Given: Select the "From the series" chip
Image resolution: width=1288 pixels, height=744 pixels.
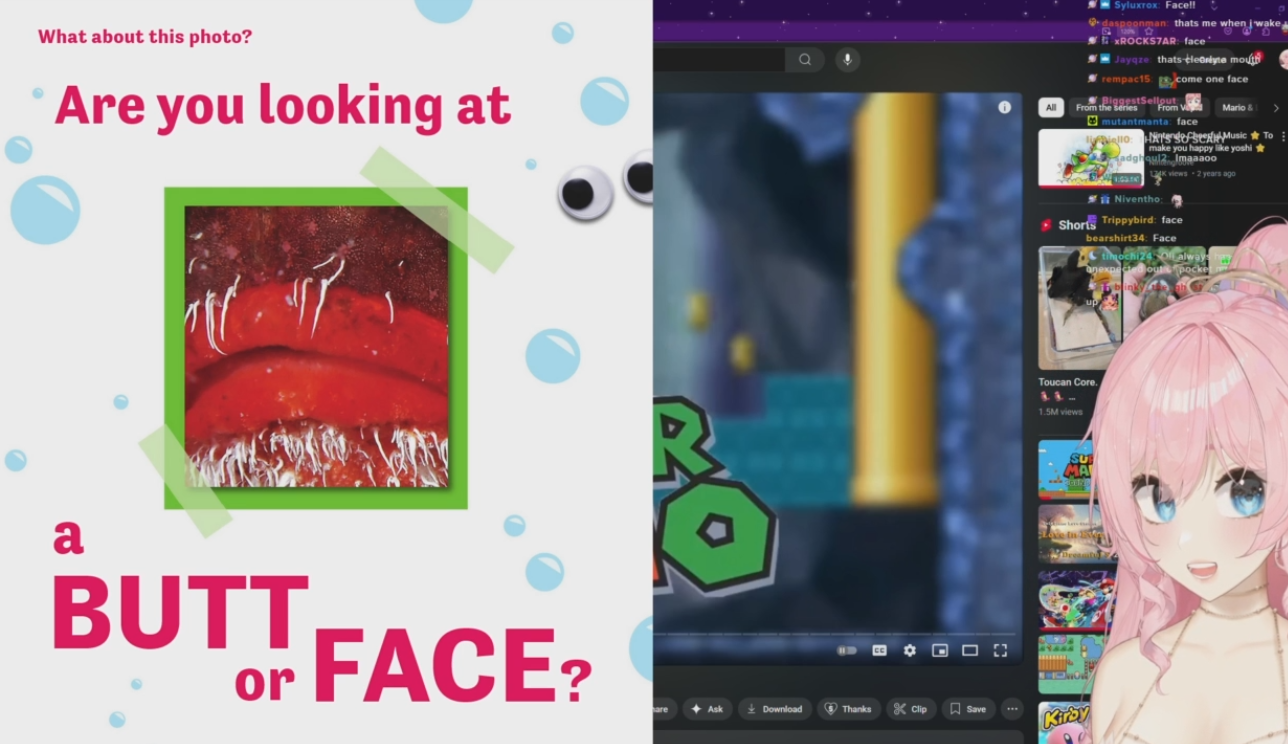Looking at the screenshot, I should (1105, 108).
